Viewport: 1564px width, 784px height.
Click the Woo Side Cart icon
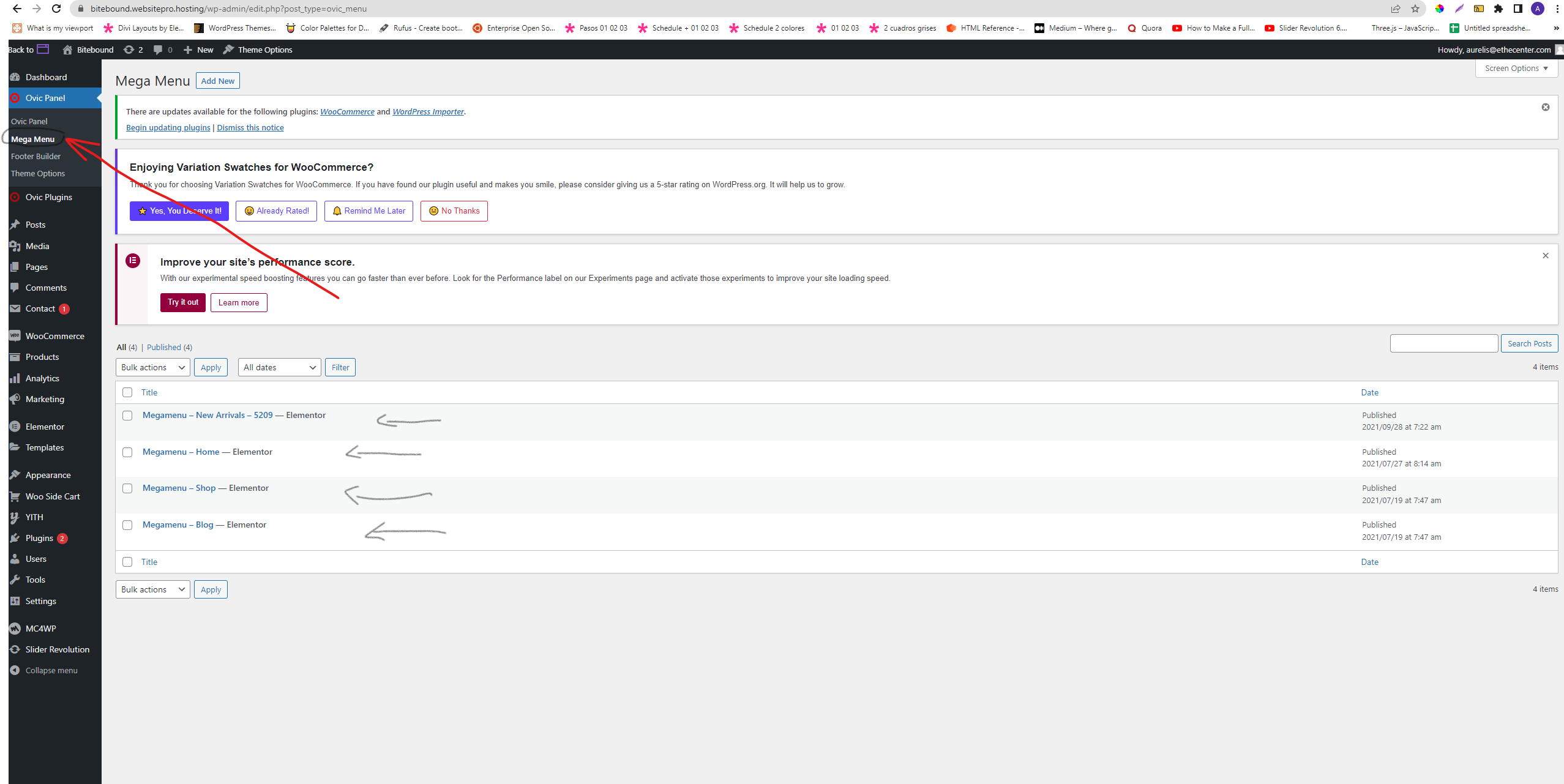(x=15, y=496)
